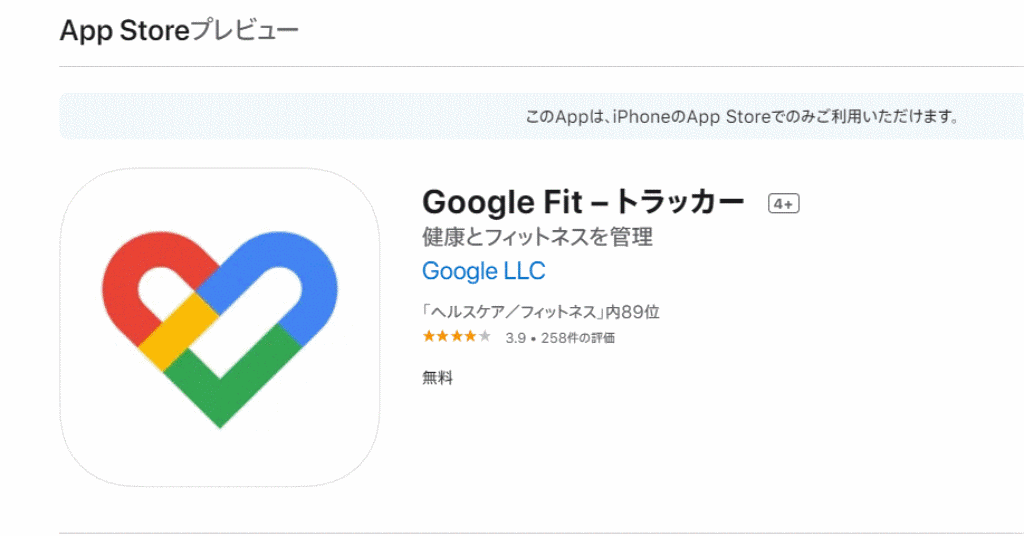Click the 健康とフィットネスを管理 subtitle
The width and height of the screenshot is (1024, 536).
537,236
